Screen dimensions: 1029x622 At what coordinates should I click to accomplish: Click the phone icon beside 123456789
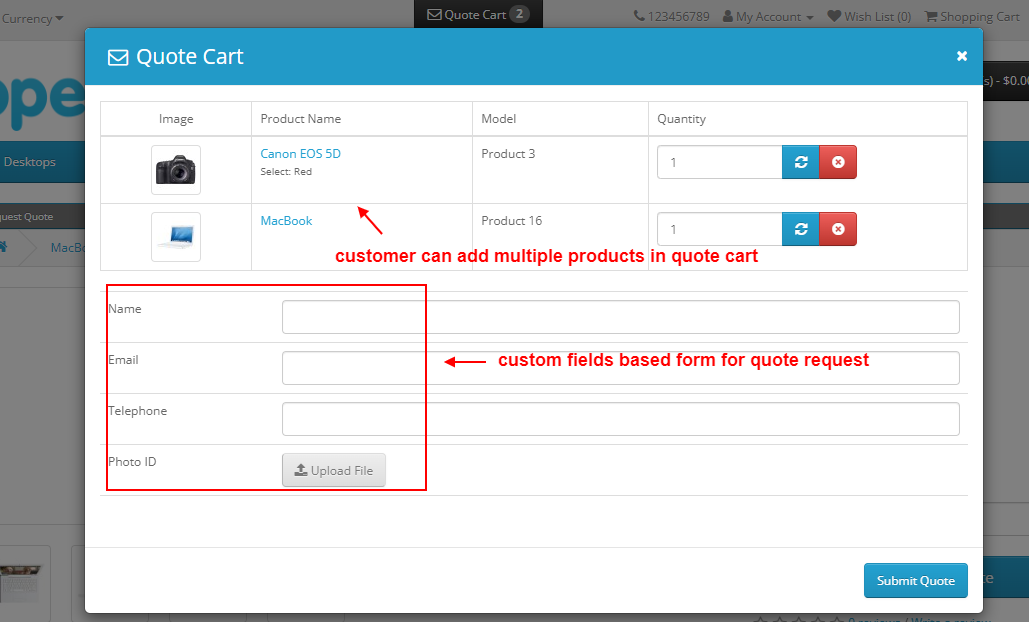638,16
